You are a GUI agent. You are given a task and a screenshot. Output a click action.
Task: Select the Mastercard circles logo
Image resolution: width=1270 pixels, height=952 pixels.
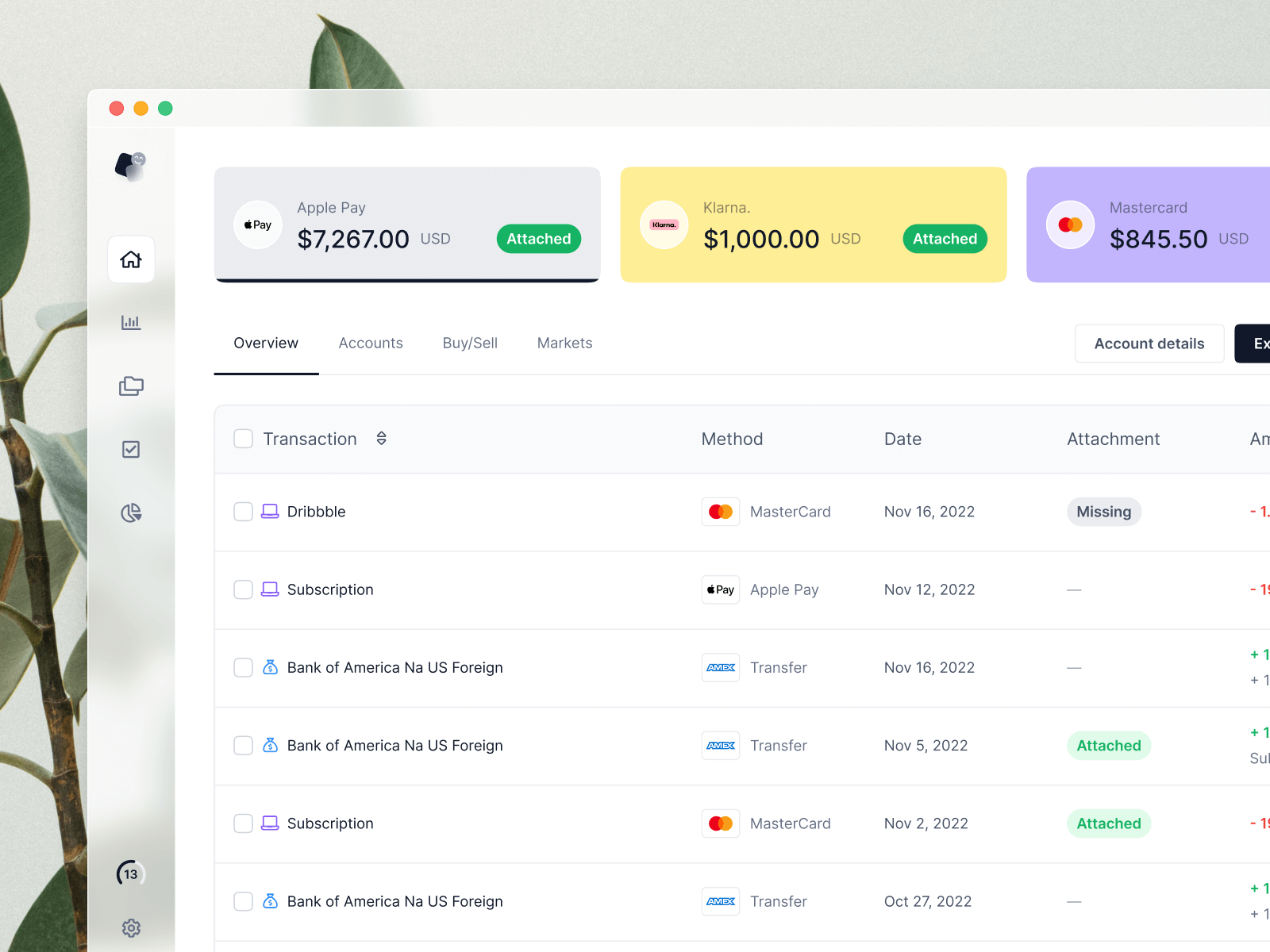(1070, 225)
